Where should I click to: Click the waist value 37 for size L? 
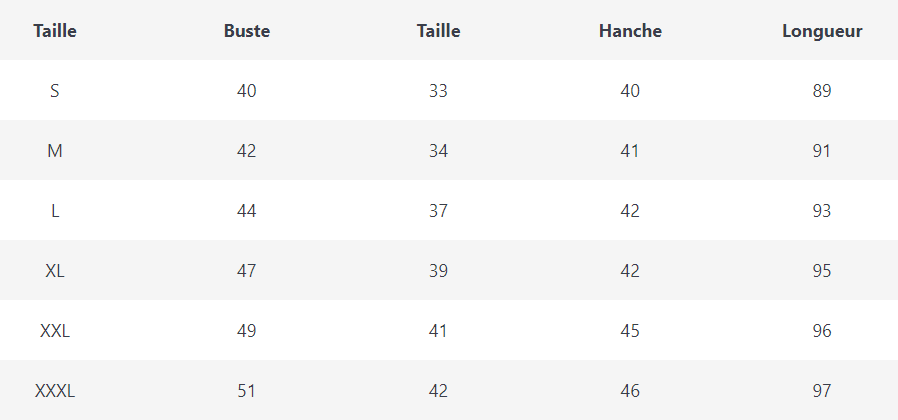tap(438, 211)
